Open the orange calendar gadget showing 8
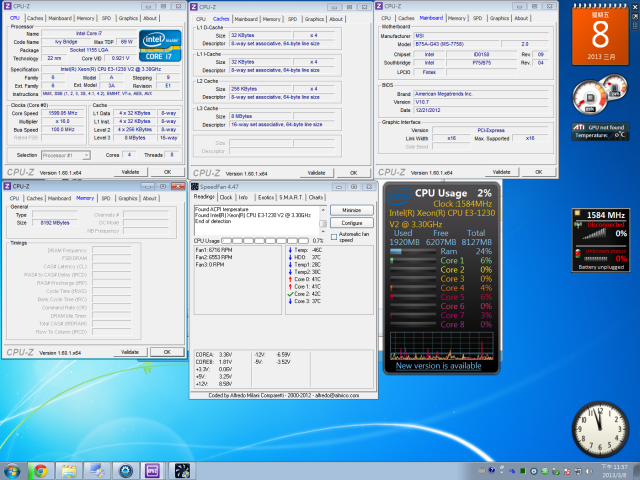The width and height of the screenshot is (640, 480). [x=600, y=36]
